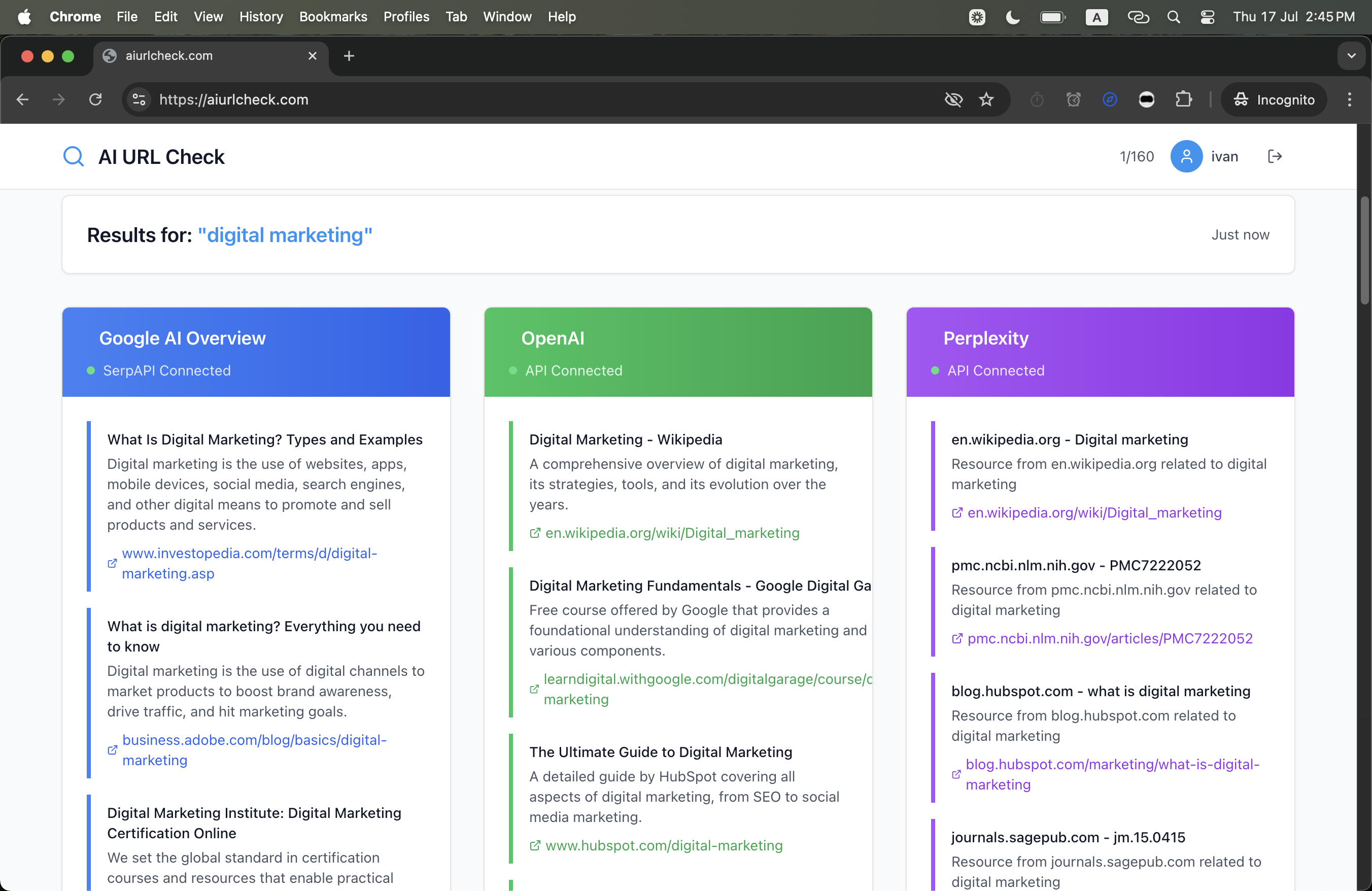This screenshot has width=1372, height=891.
Task: Click 'The Ultimate Guide to Digital Marketing' title
Action: [x=661, y=751]
